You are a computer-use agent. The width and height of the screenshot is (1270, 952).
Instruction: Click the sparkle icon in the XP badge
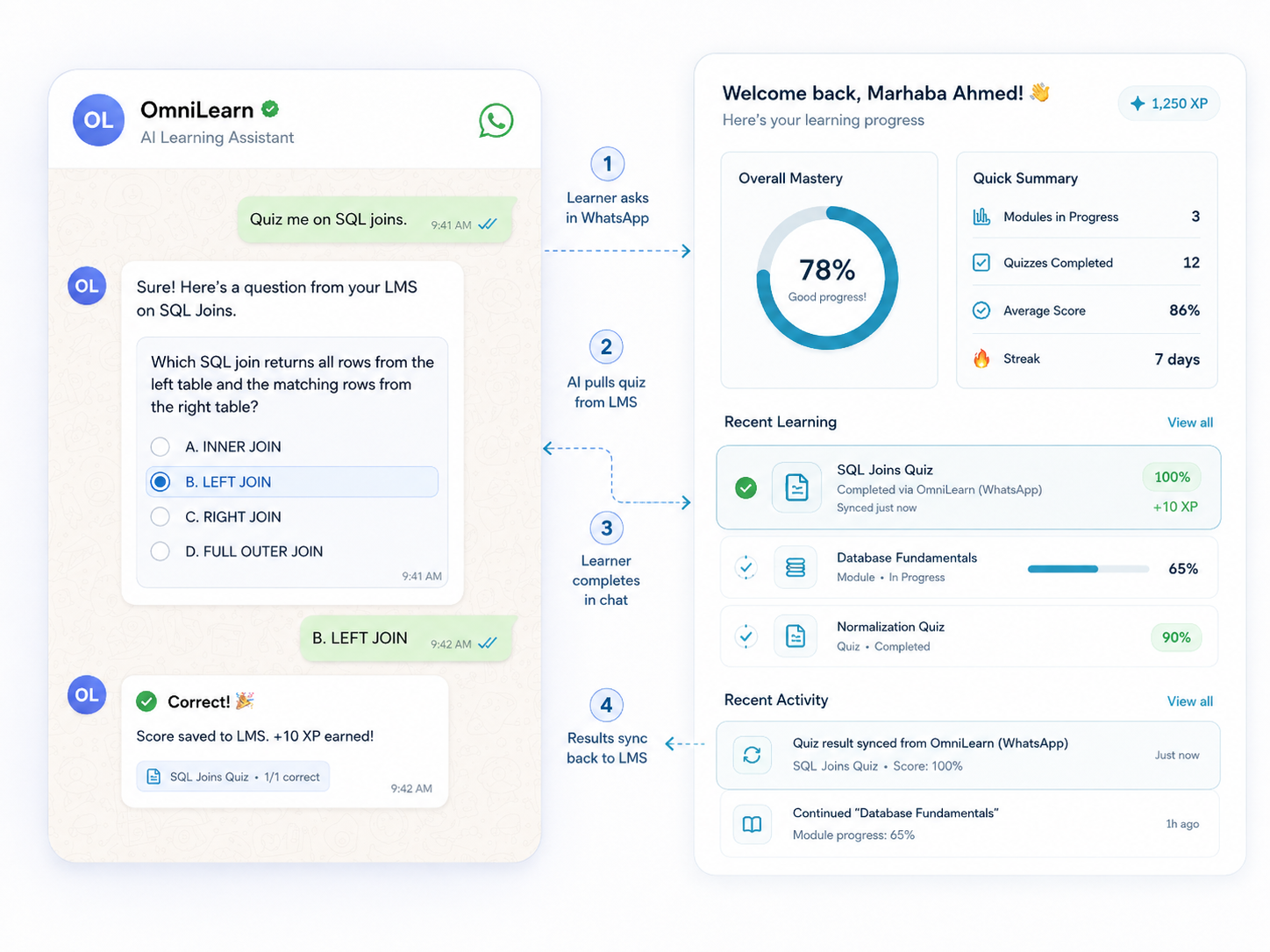1138,103
